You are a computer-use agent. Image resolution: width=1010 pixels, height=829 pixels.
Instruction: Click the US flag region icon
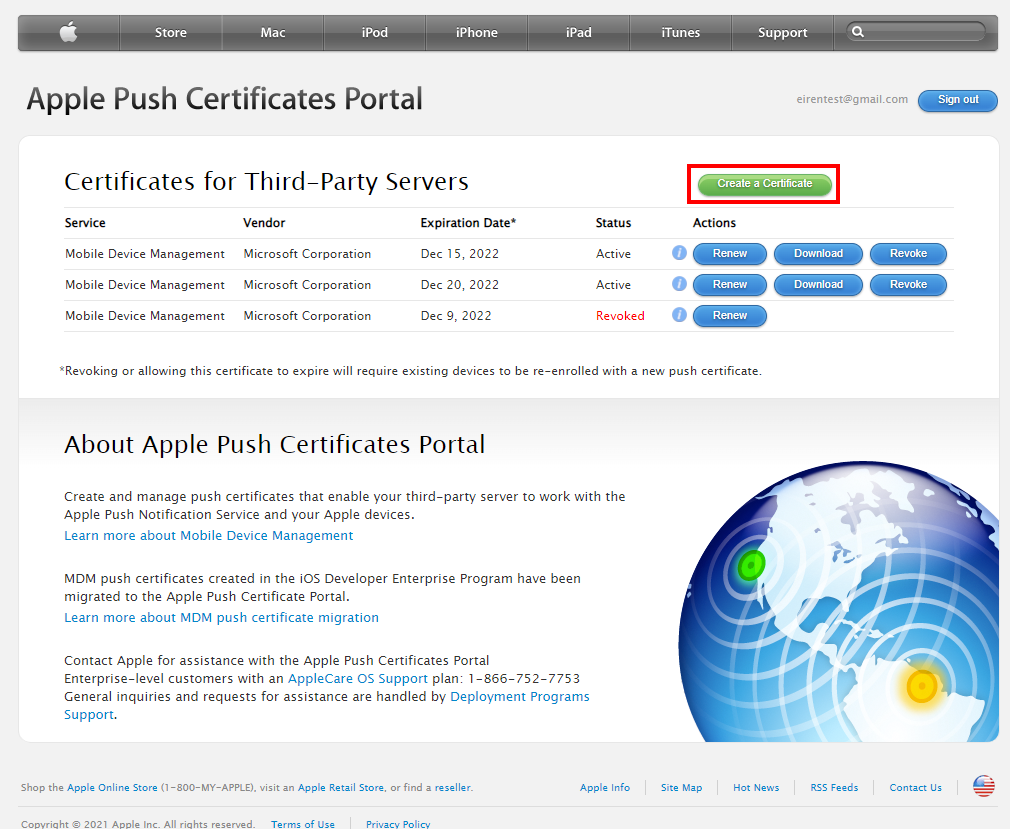click(984, 786)
